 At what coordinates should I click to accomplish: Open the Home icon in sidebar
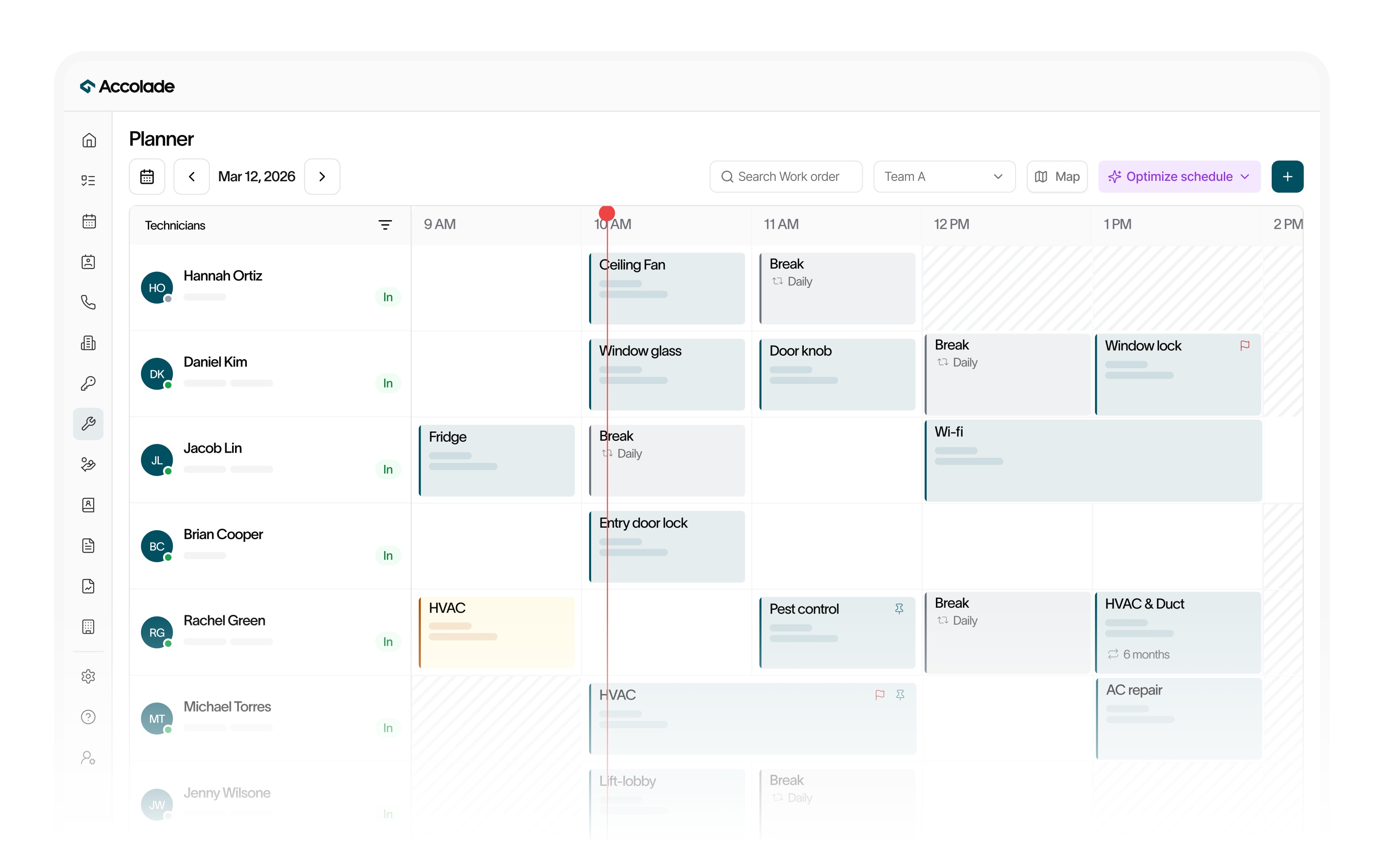click(89, 140)
